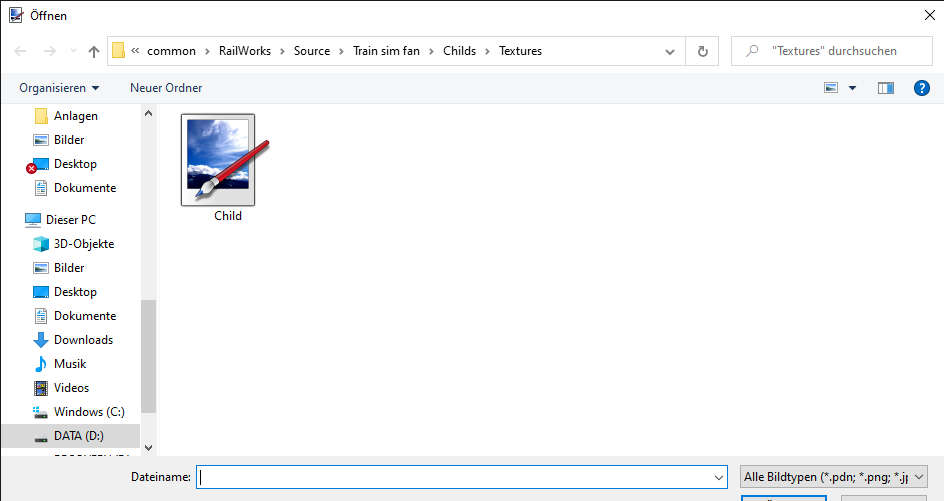
Task: Refresh the Textures folder view
Action: tap(703, 51)
